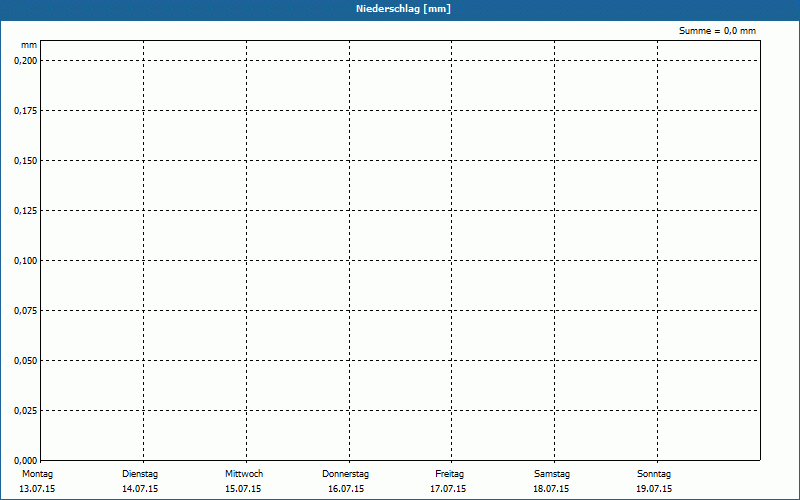
Task: Click the 15.07.15 date label
Action: point(243,489)
